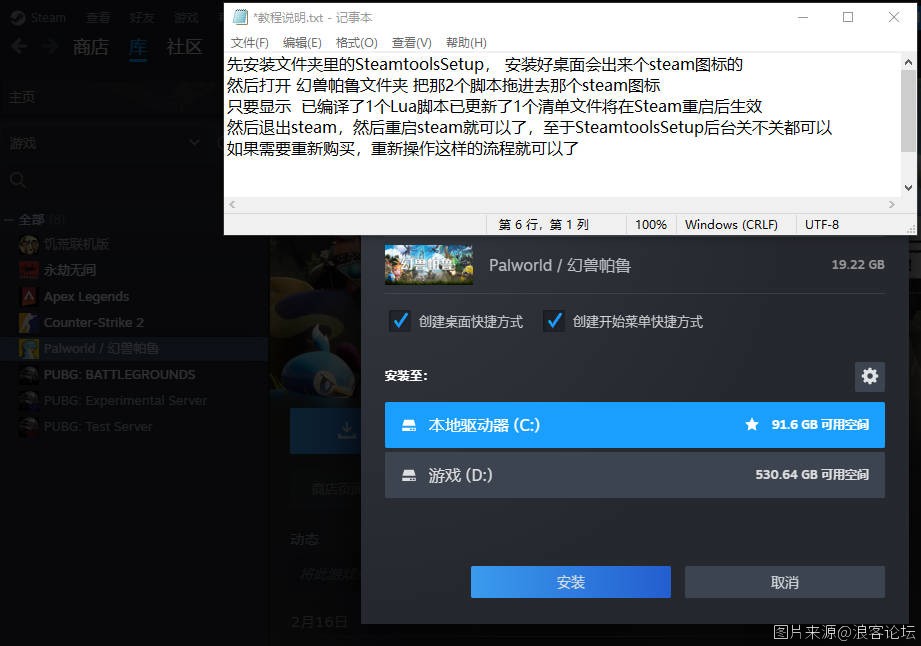The width and height of the screenshot is (921, 646).
Task: Click the drive icon beside 本地驱动器 (C:)
Action: tap(409, 425)
